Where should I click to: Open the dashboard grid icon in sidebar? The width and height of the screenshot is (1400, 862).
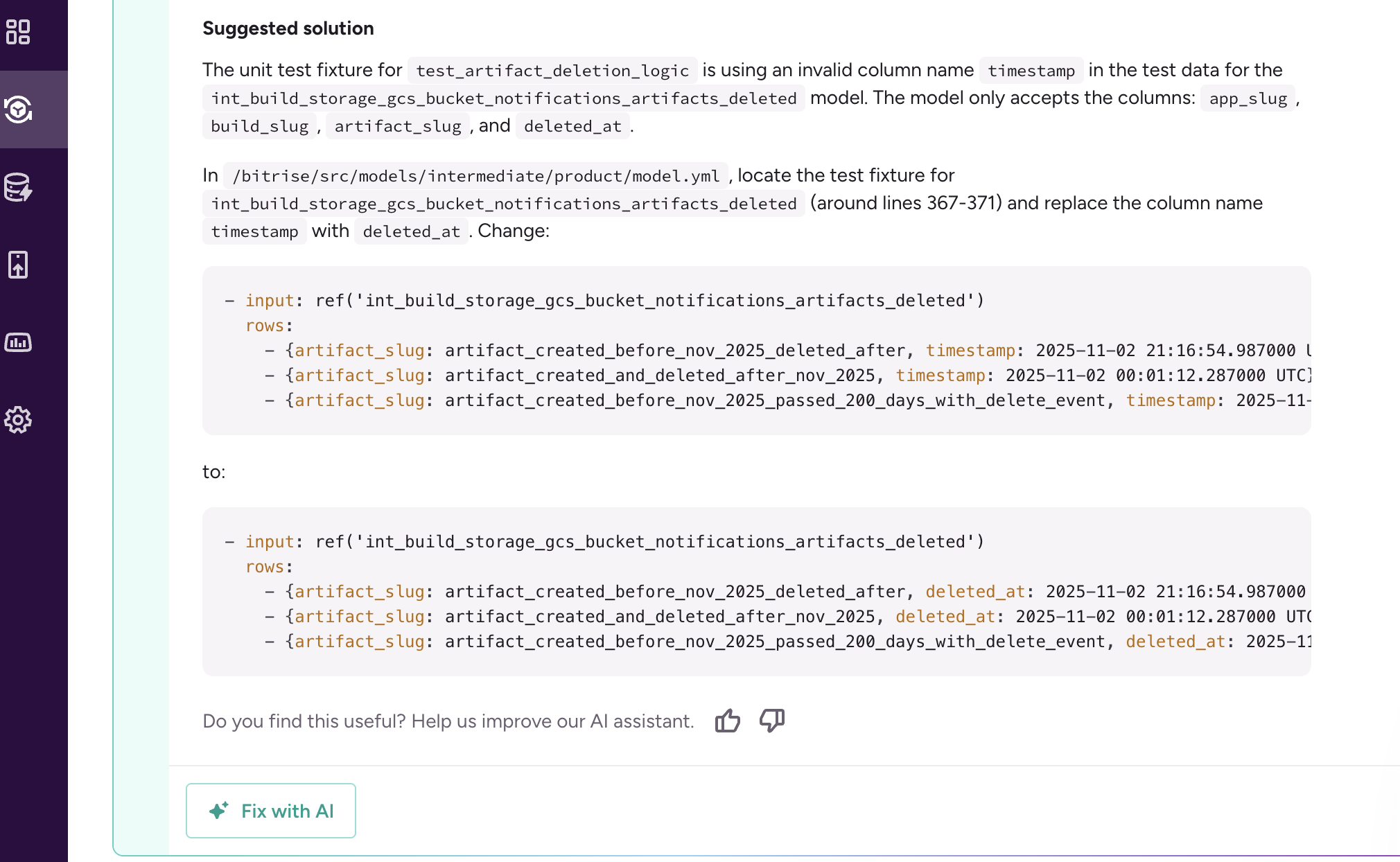coord(18,32)
